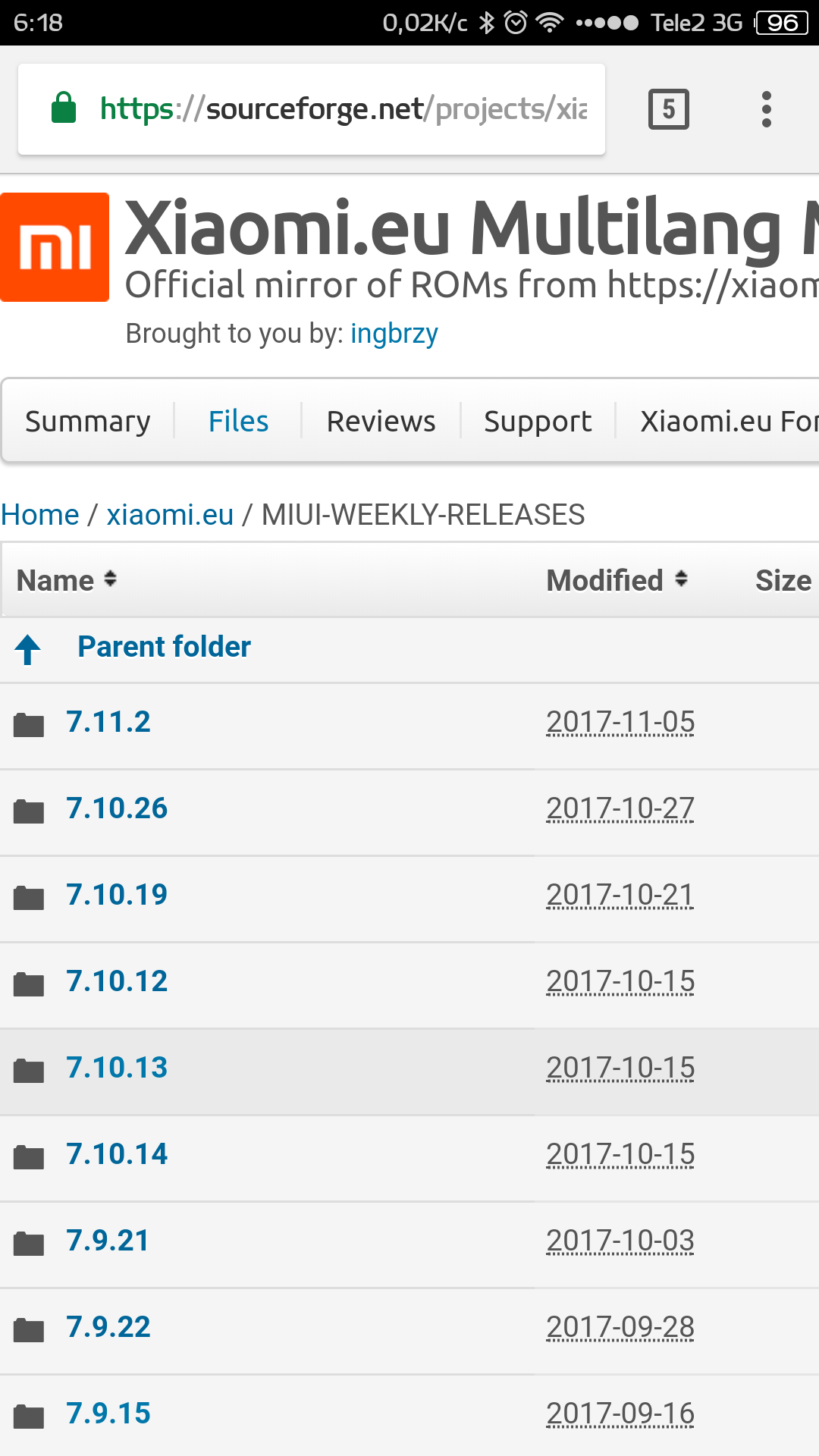Open the xiaomi.eu breadcrumb link
Viewport: 819px width, 1456px height.
tap(170, 515)
